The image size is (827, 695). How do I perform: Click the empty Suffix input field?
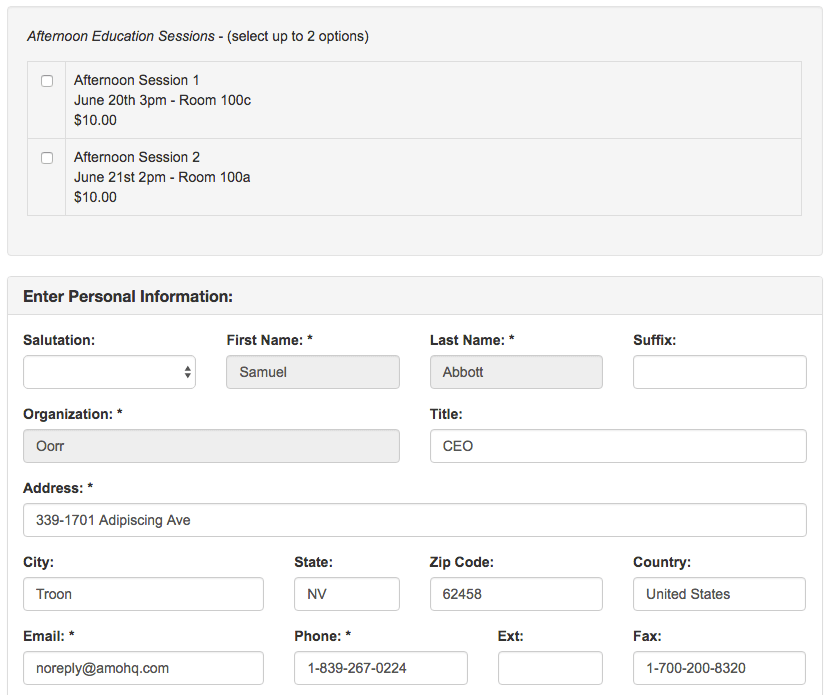pyautogui.click(x=719, y=372)
